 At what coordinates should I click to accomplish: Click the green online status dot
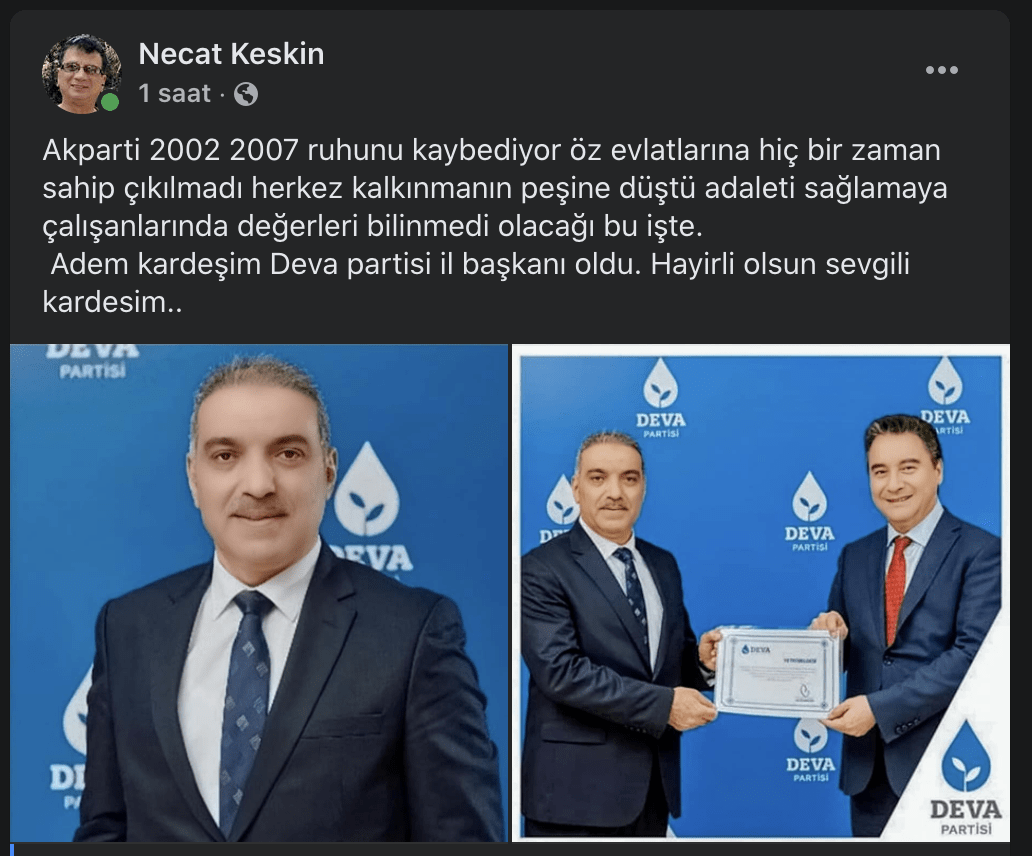tap(110, 102)
